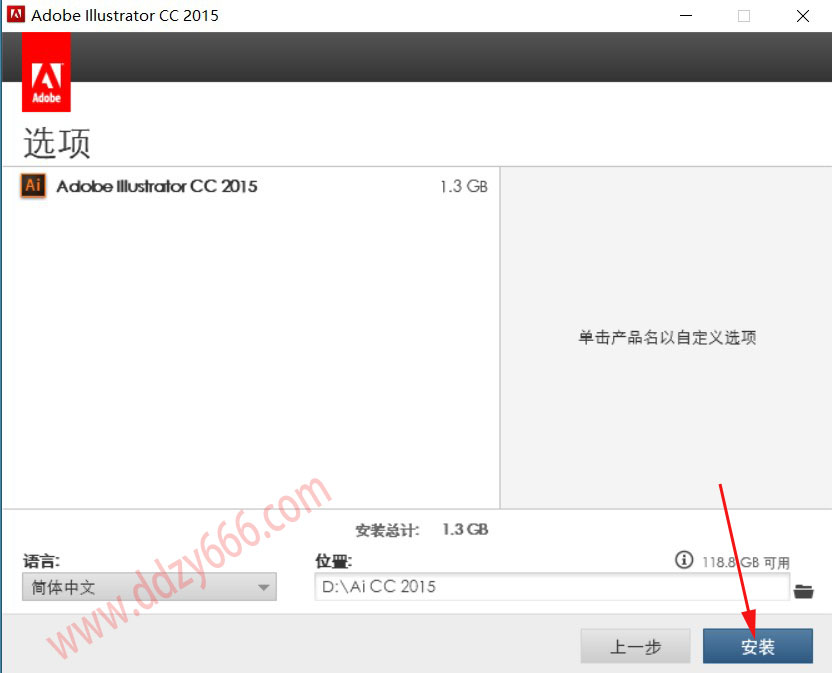Click the Ai Illustrator product icon

pos(33,186)
